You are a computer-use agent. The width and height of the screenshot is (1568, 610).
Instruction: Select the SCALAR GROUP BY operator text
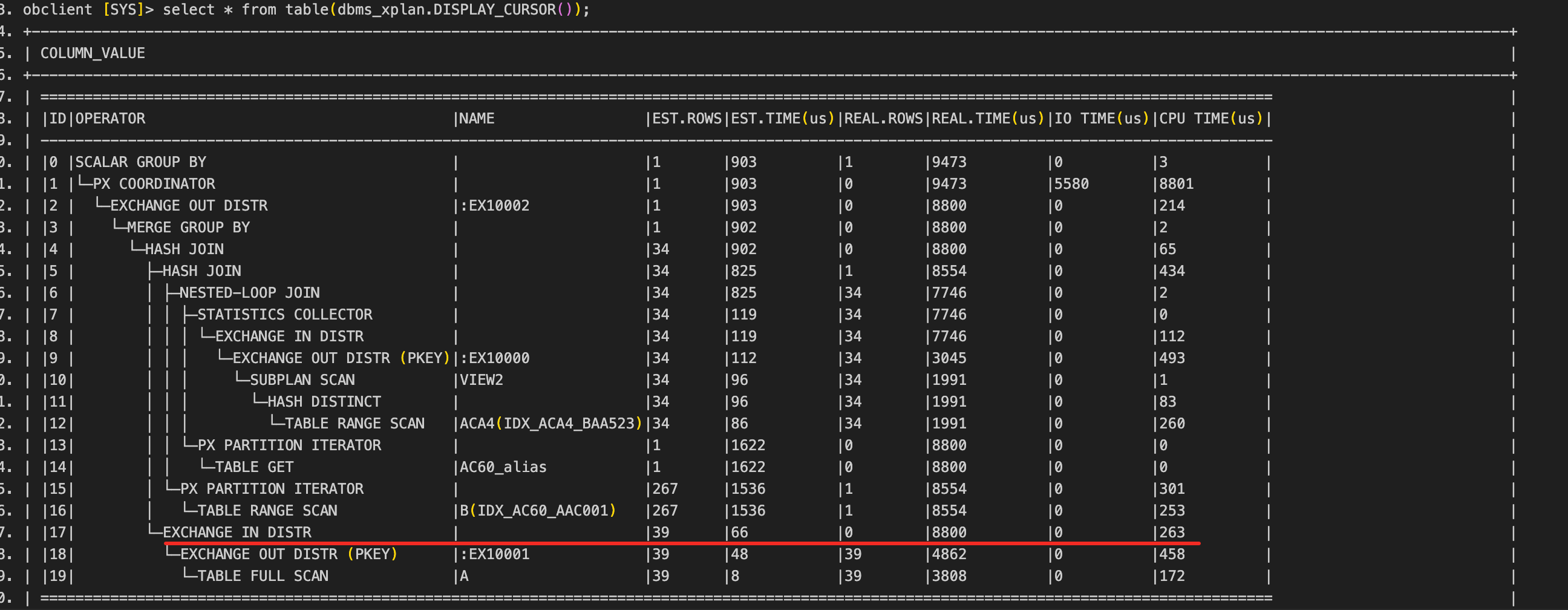(x=140, y=163)
